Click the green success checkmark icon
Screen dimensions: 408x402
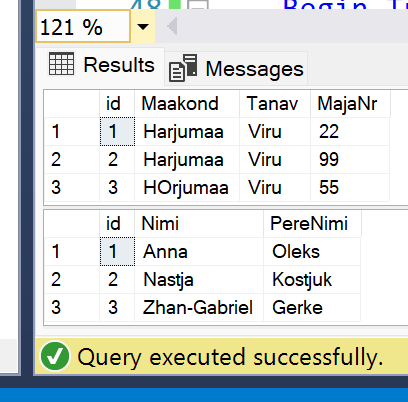click(x=55, y=356)
